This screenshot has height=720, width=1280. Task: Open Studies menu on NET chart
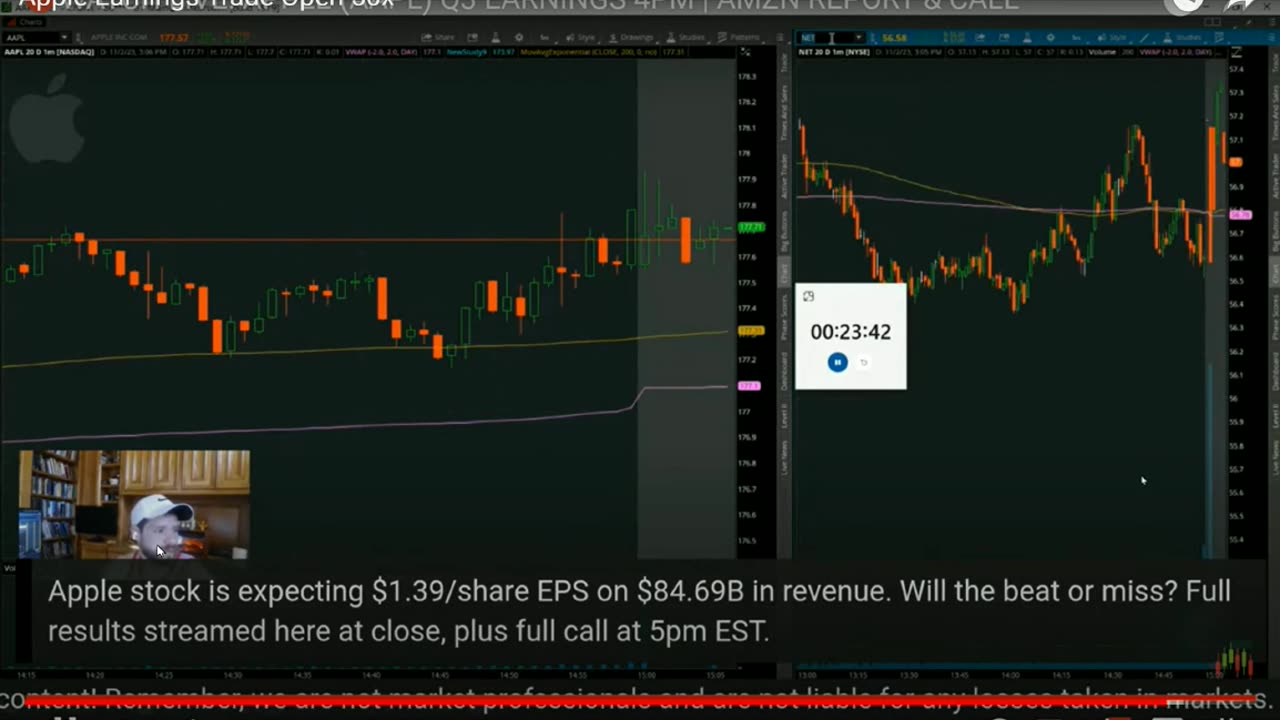tap(1182, 38)
